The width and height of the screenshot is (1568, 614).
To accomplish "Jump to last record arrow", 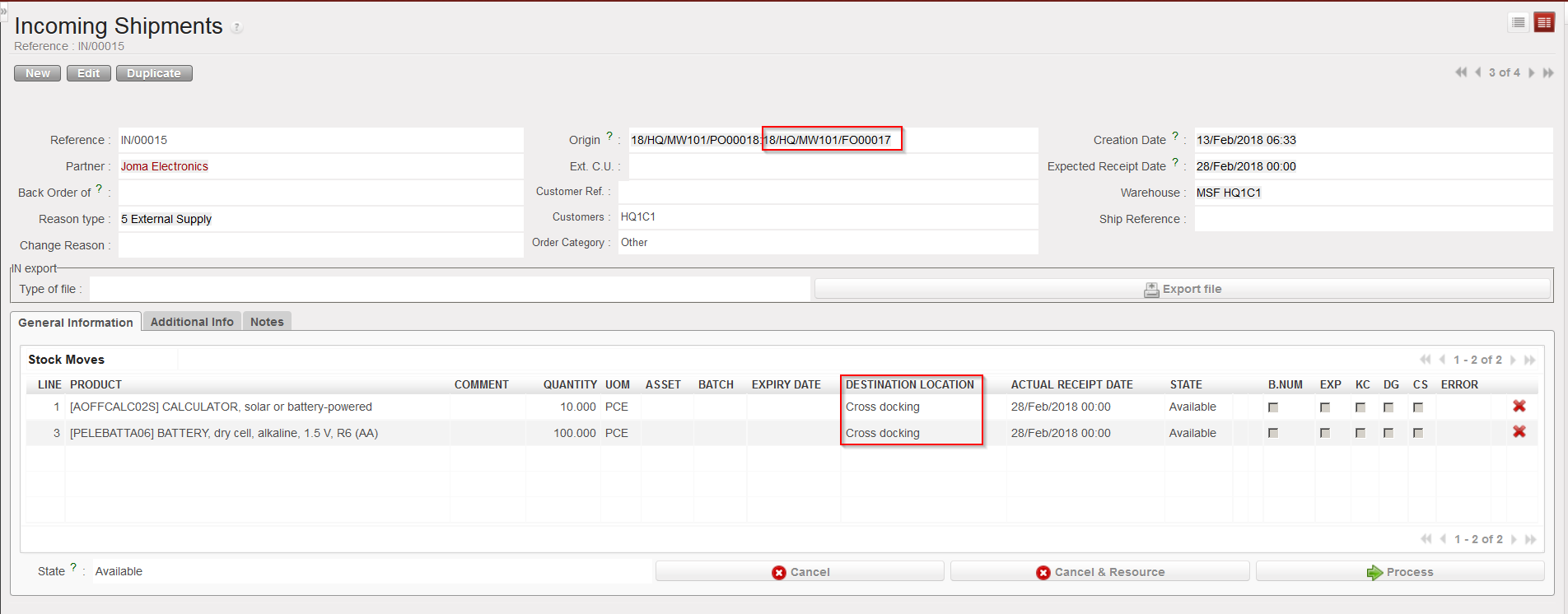I will [x=1548, y=72].
